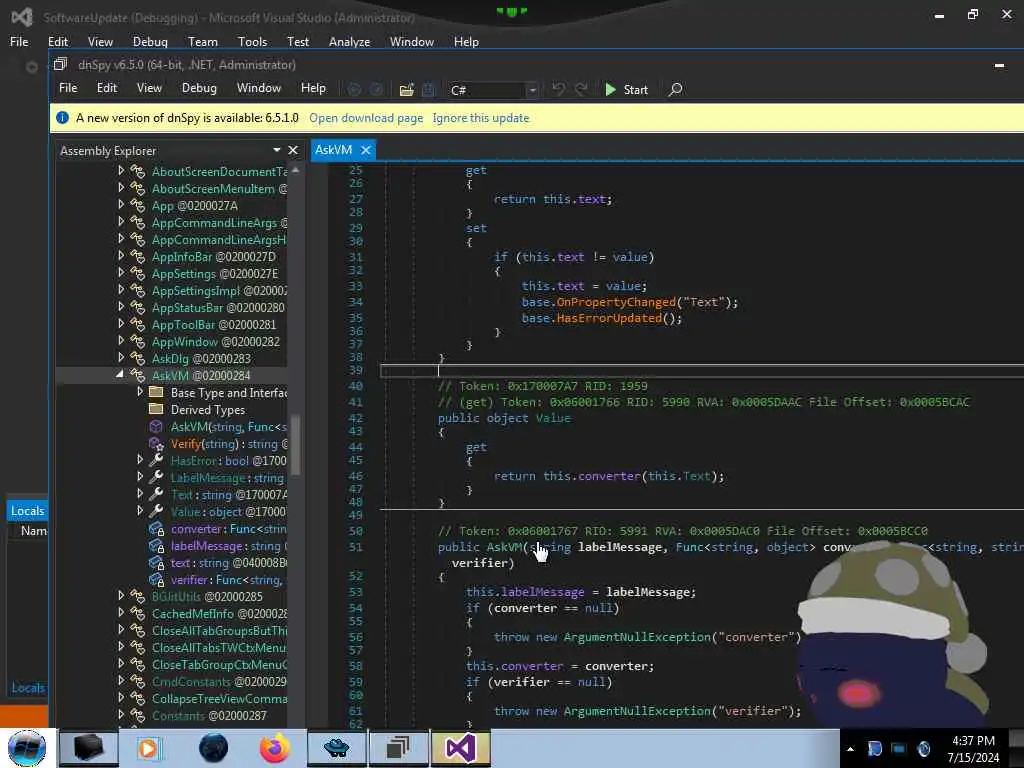
Task: Expand BGJitUtils @02000285 node
Action: pyautogui.click(x=121, y=596)
